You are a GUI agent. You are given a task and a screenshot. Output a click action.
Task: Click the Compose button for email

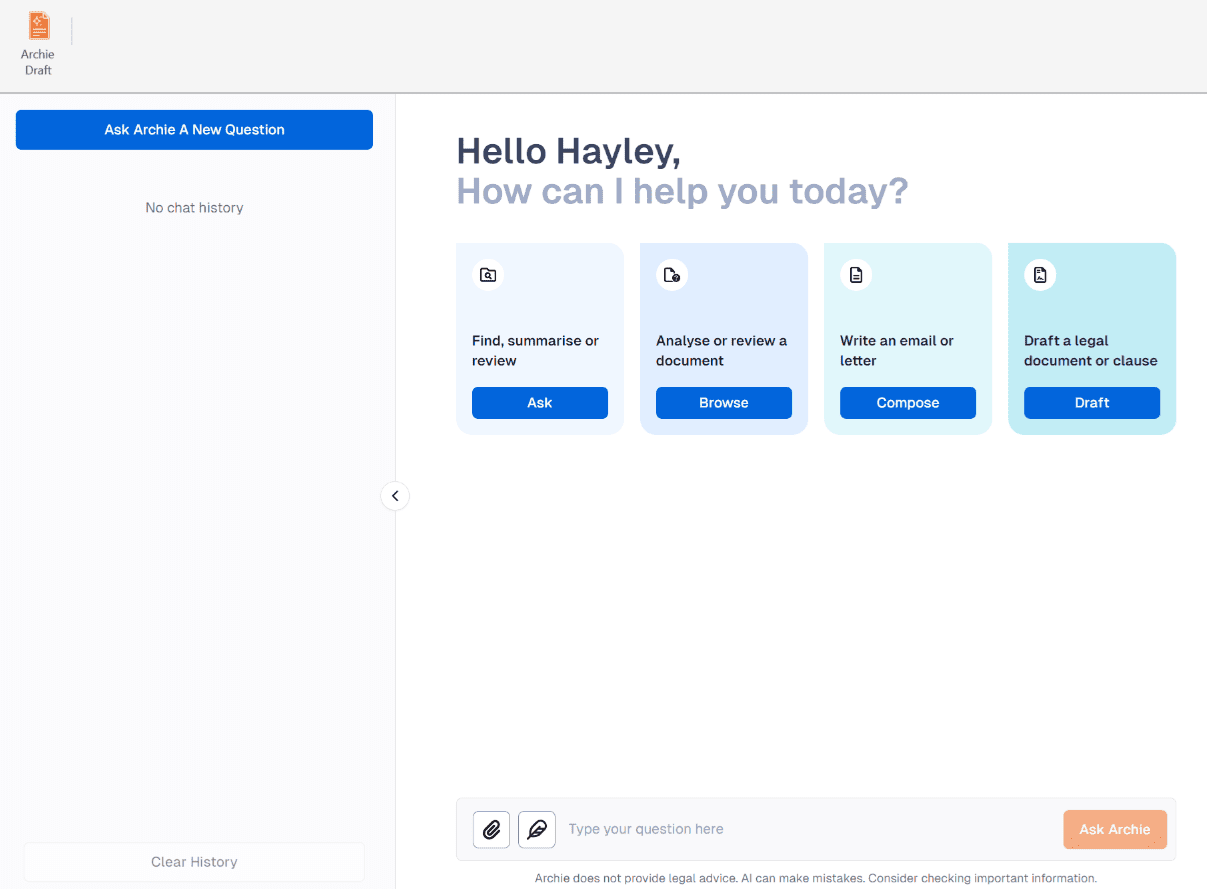pyautogui.click(x=908, y=403)
